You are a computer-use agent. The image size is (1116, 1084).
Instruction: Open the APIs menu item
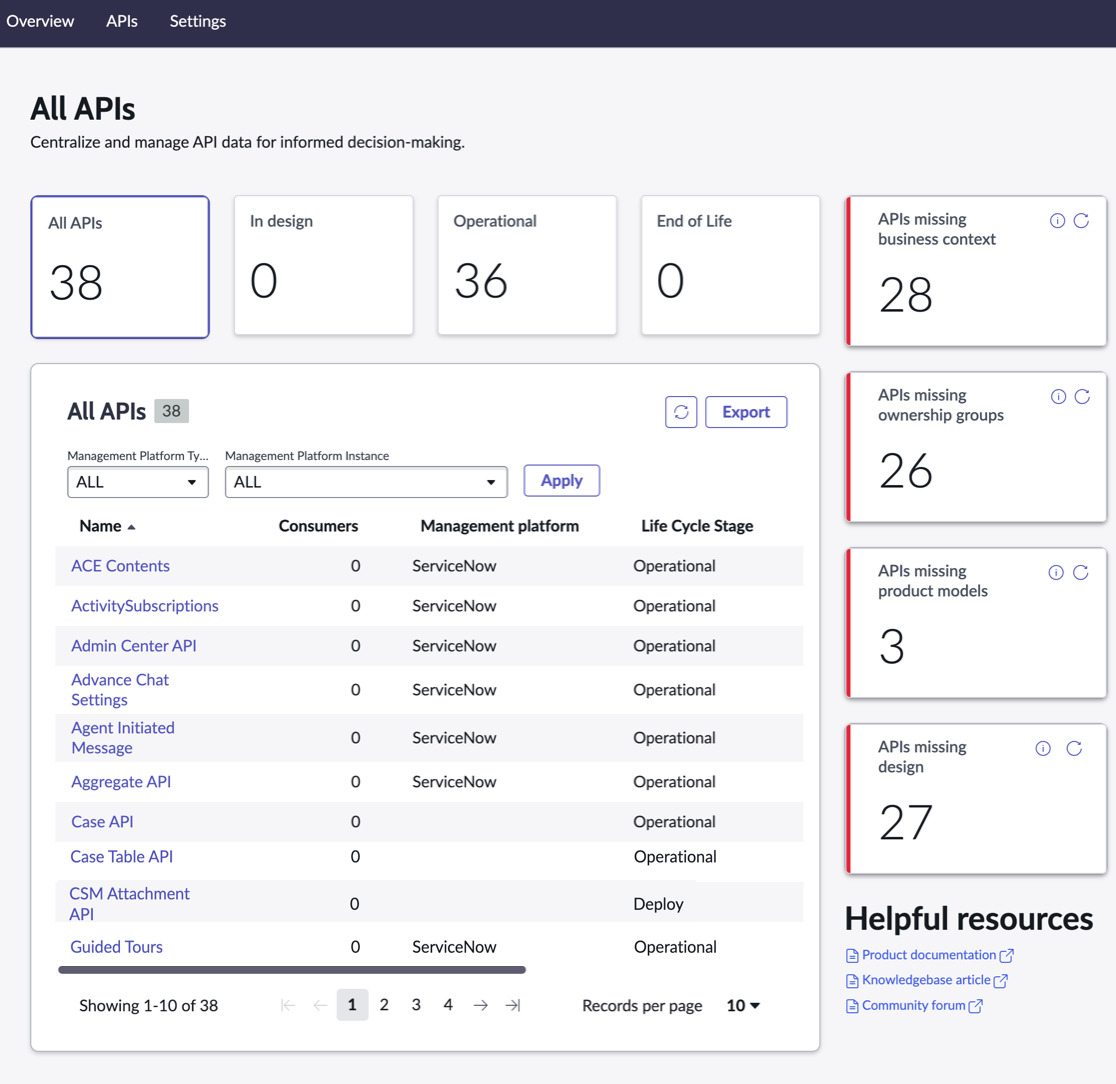pyautogui.click(x=122, y=21)
